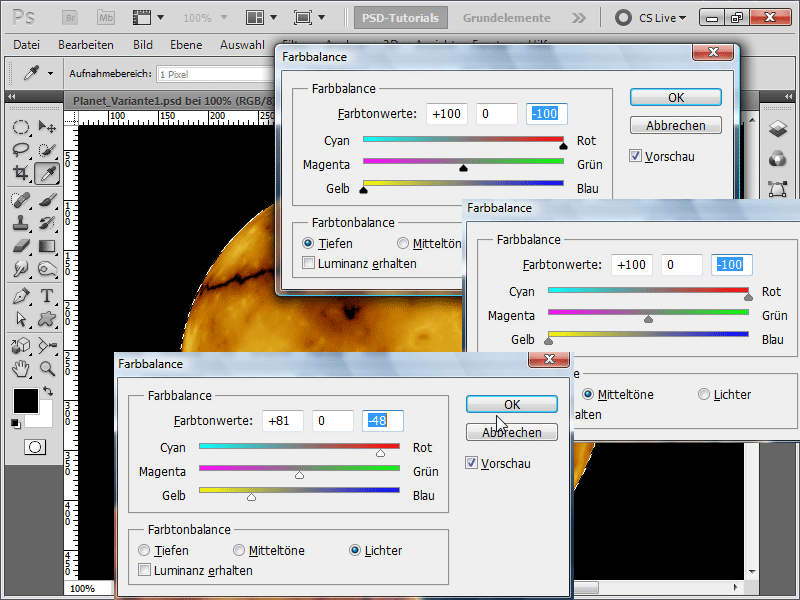The image size is (800, 600).
Task: Select the Elliptical Marquee tool
Action: click(20, 127)
